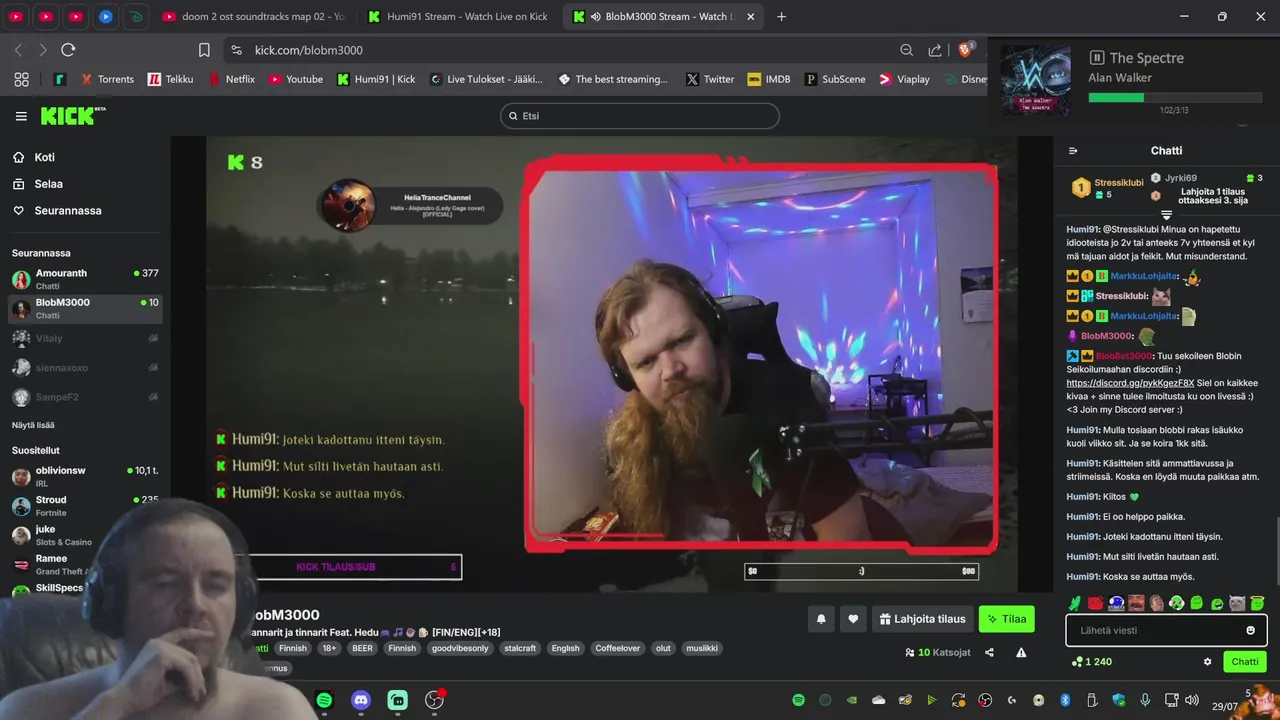Open microphone tray icon

(x=1145, y=700)
